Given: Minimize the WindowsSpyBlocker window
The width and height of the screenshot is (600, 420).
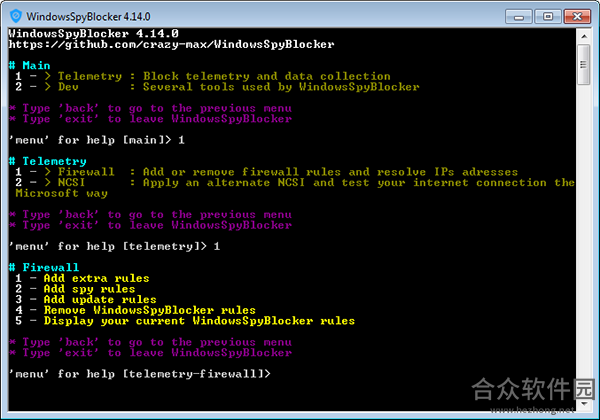Looking at the screenshot, I should tap(519, 17).
